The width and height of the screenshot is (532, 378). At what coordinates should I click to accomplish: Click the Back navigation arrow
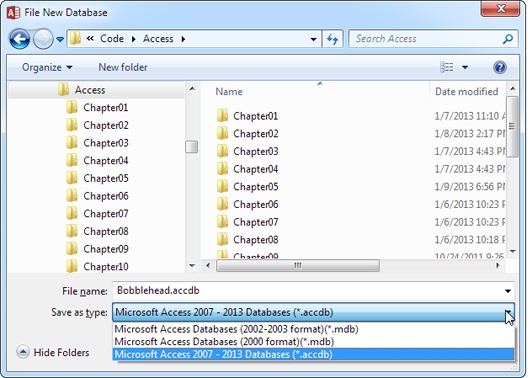point(20,39)
